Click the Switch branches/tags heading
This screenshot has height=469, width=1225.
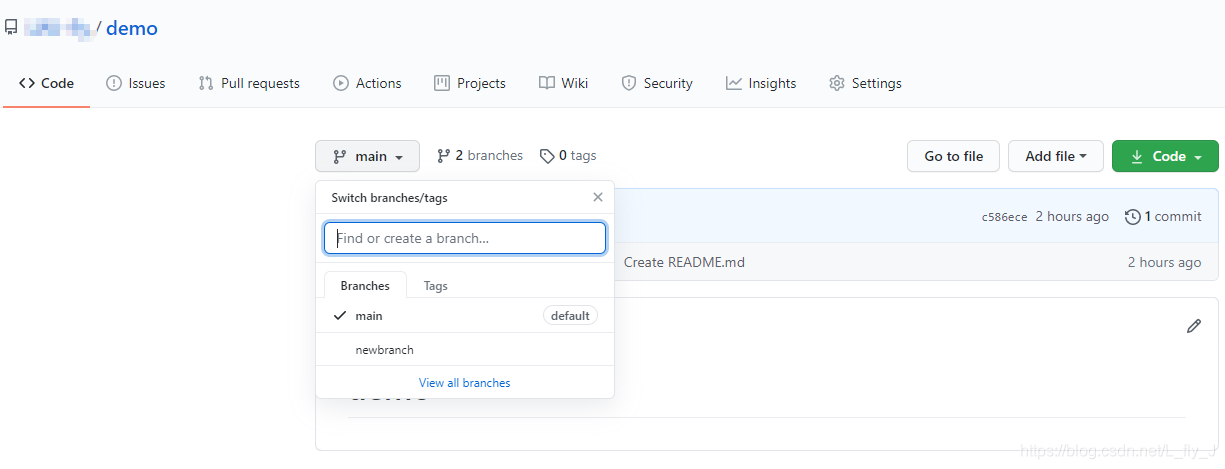390,197
